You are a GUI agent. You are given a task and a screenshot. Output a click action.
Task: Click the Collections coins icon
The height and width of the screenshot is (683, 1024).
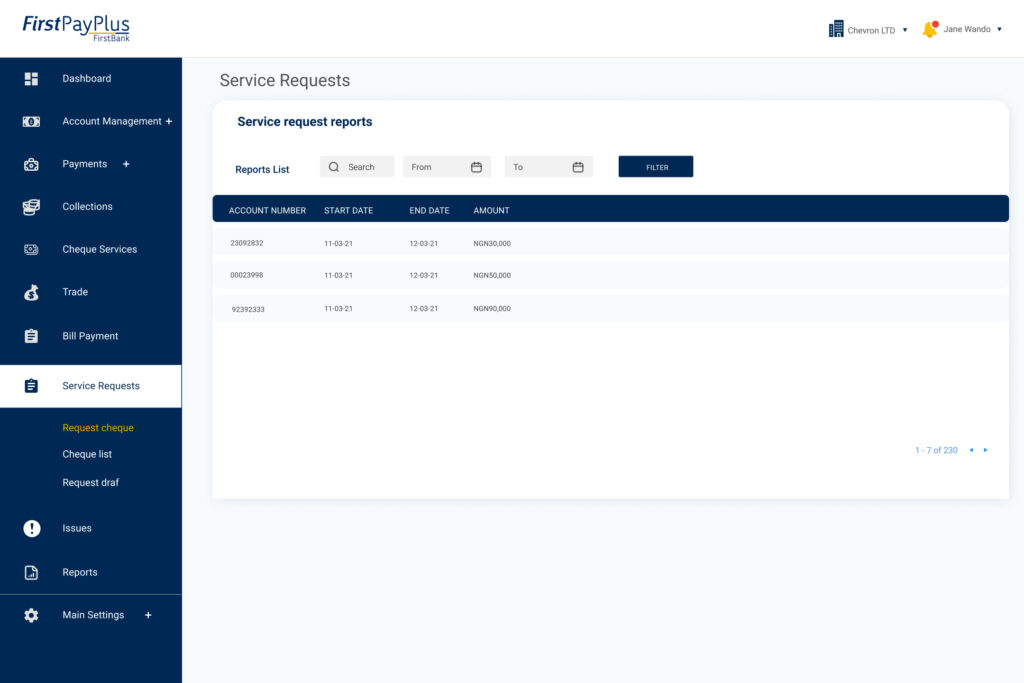point(31,207)
